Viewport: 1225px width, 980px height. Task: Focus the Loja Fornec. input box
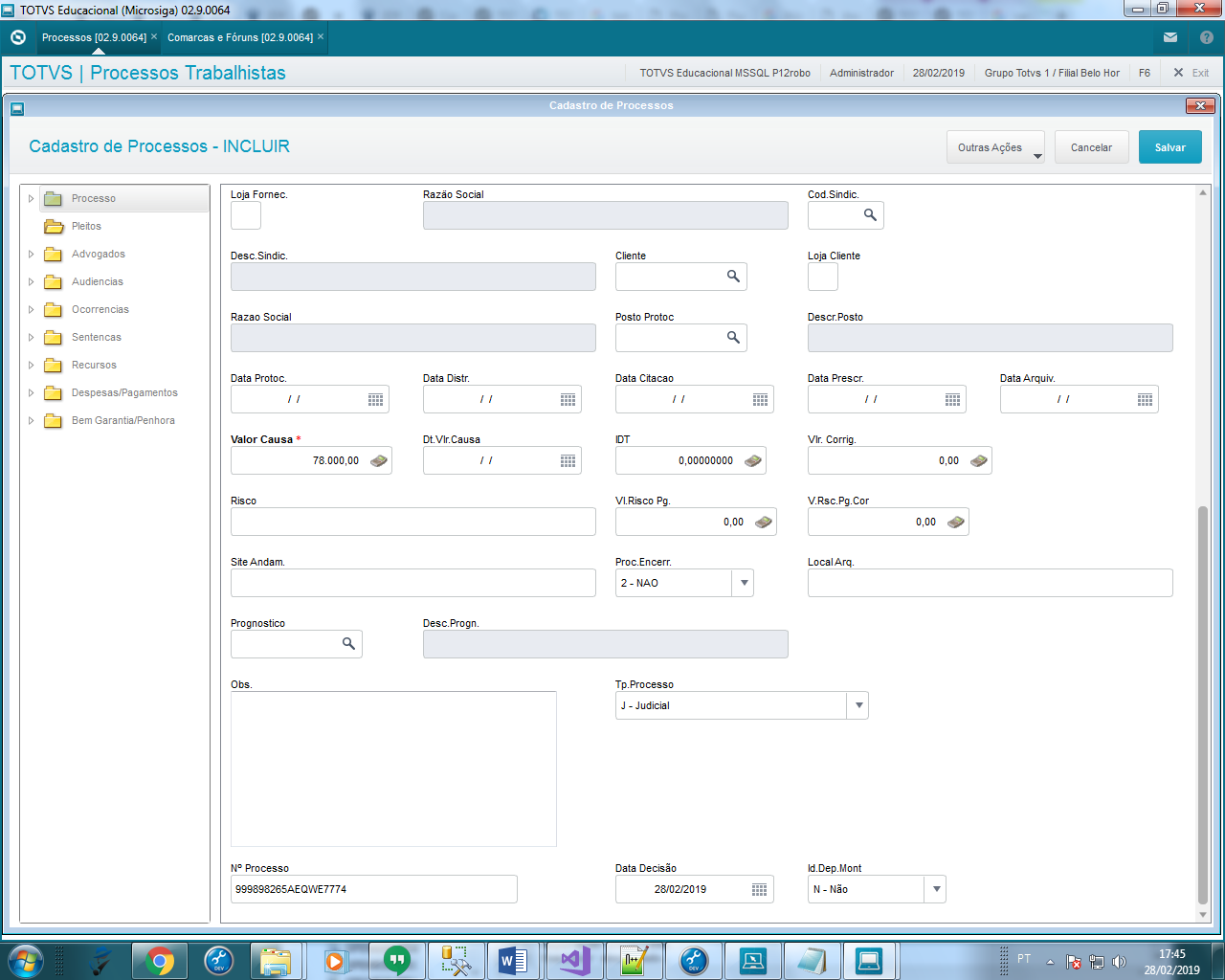click(x=246, y=215)
